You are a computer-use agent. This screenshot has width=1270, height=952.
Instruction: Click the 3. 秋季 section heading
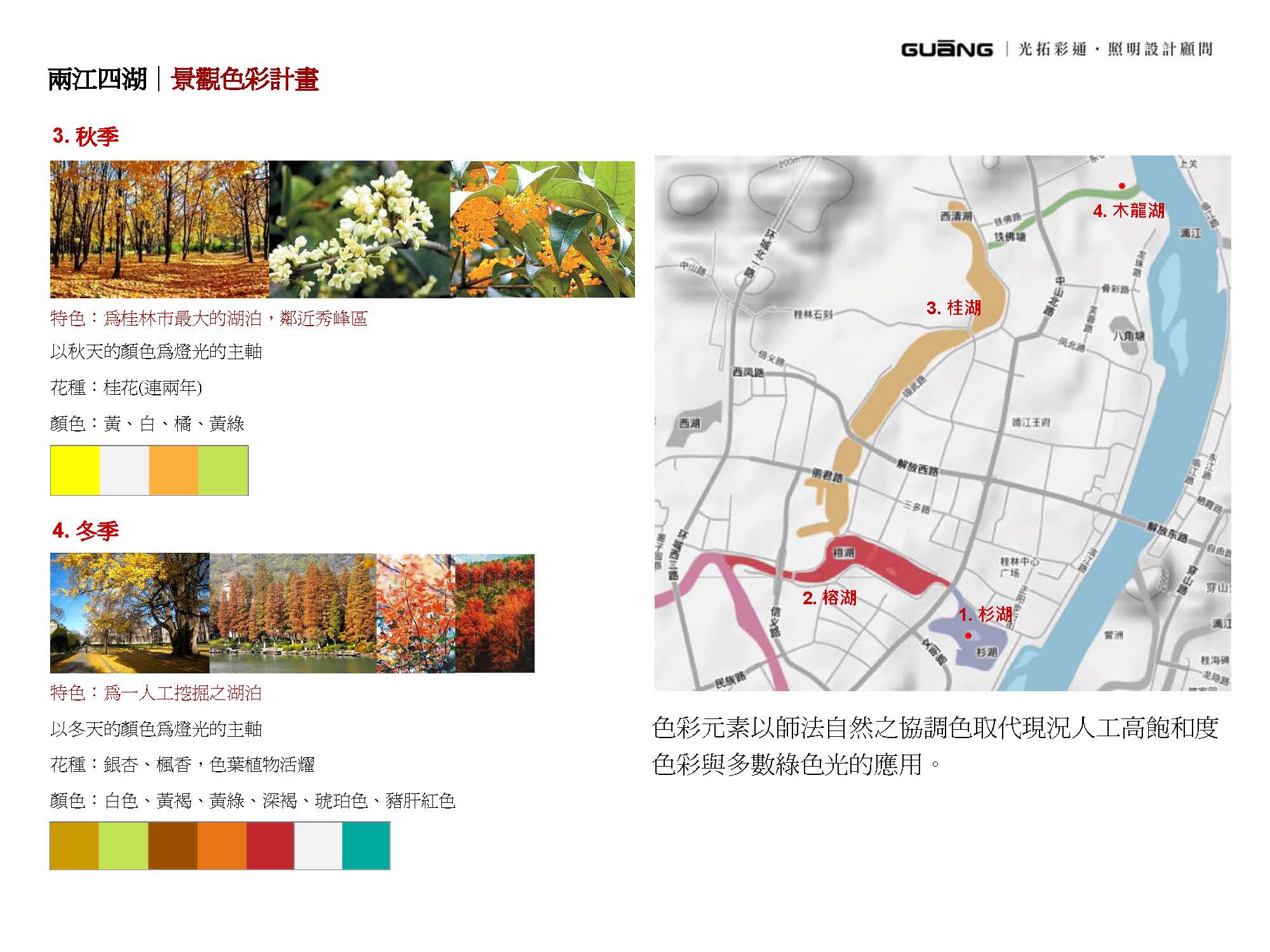[86, 136]
